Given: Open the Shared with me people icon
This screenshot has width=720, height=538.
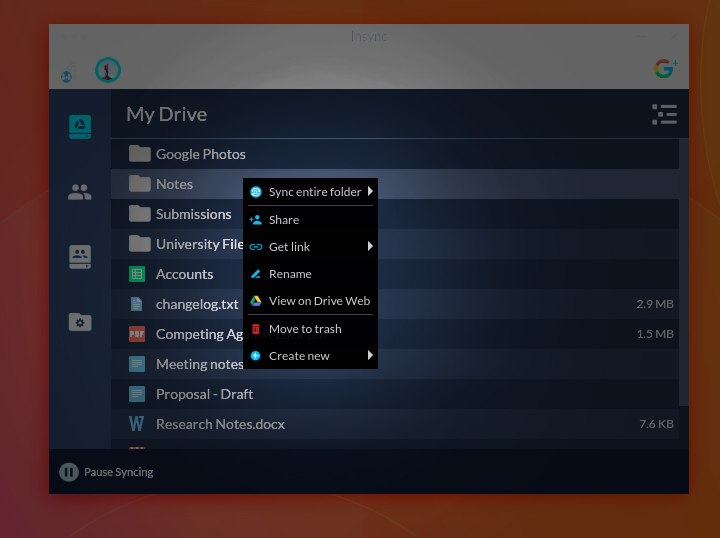Looking at the screenshot, I should click(x=80, y=192).
